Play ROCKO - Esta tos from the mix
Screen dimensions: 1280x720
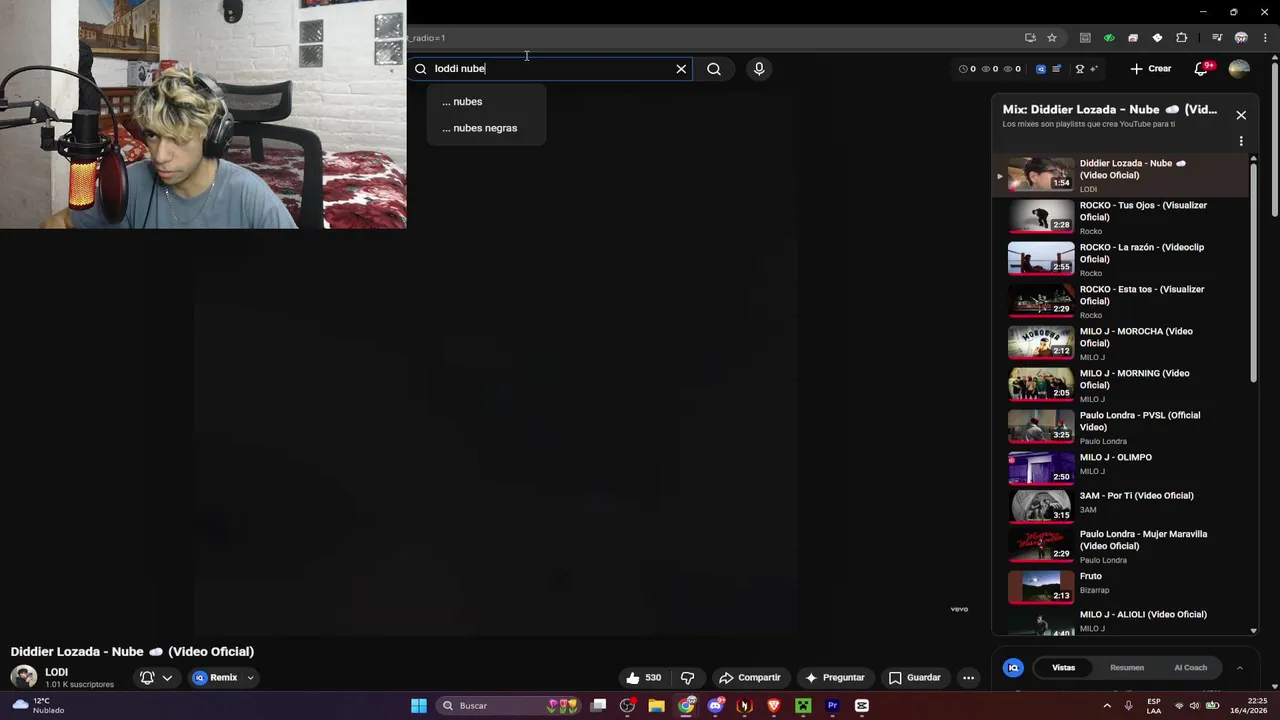tap(1120, 301)
